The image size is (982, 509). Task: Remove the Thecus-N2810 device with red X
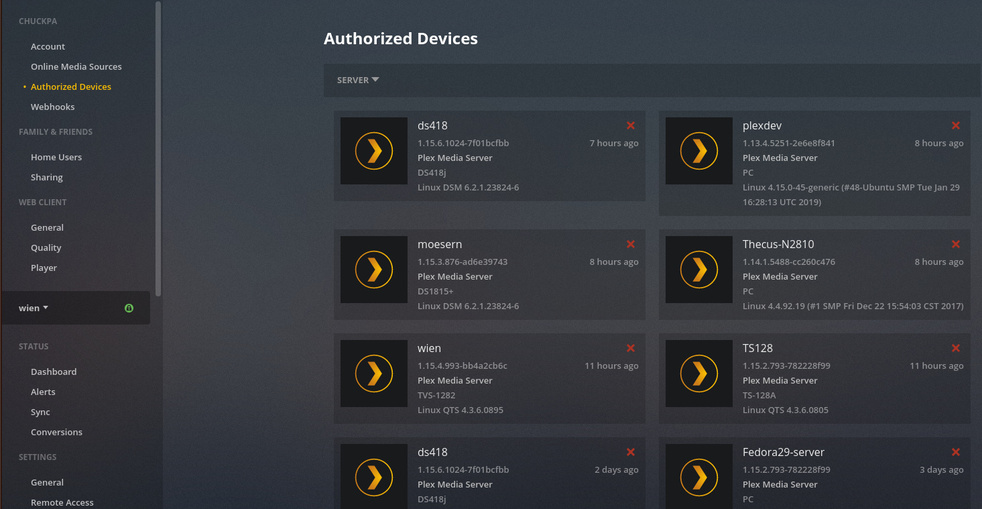click(x=956, y=244)
